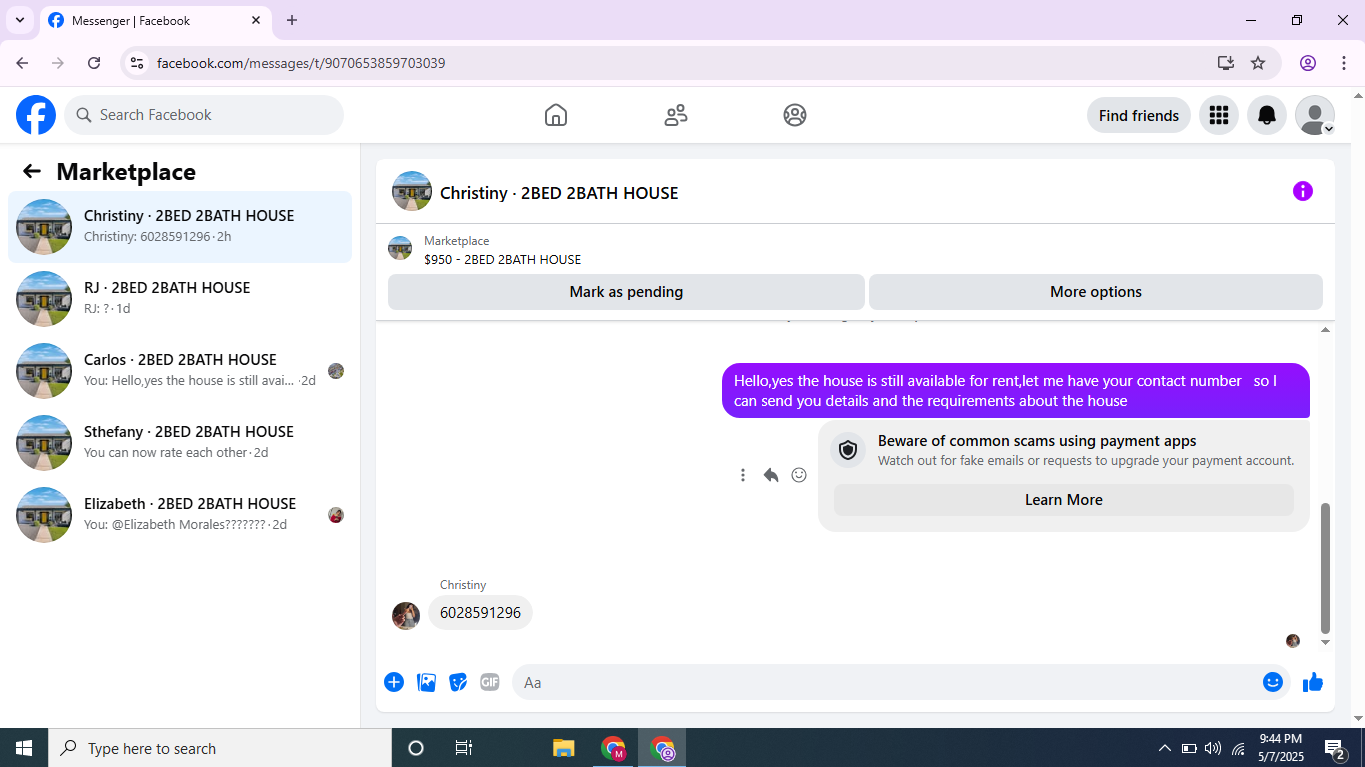
Task: Bookmark this page with star icon
Action: (x=1258, y=63)
